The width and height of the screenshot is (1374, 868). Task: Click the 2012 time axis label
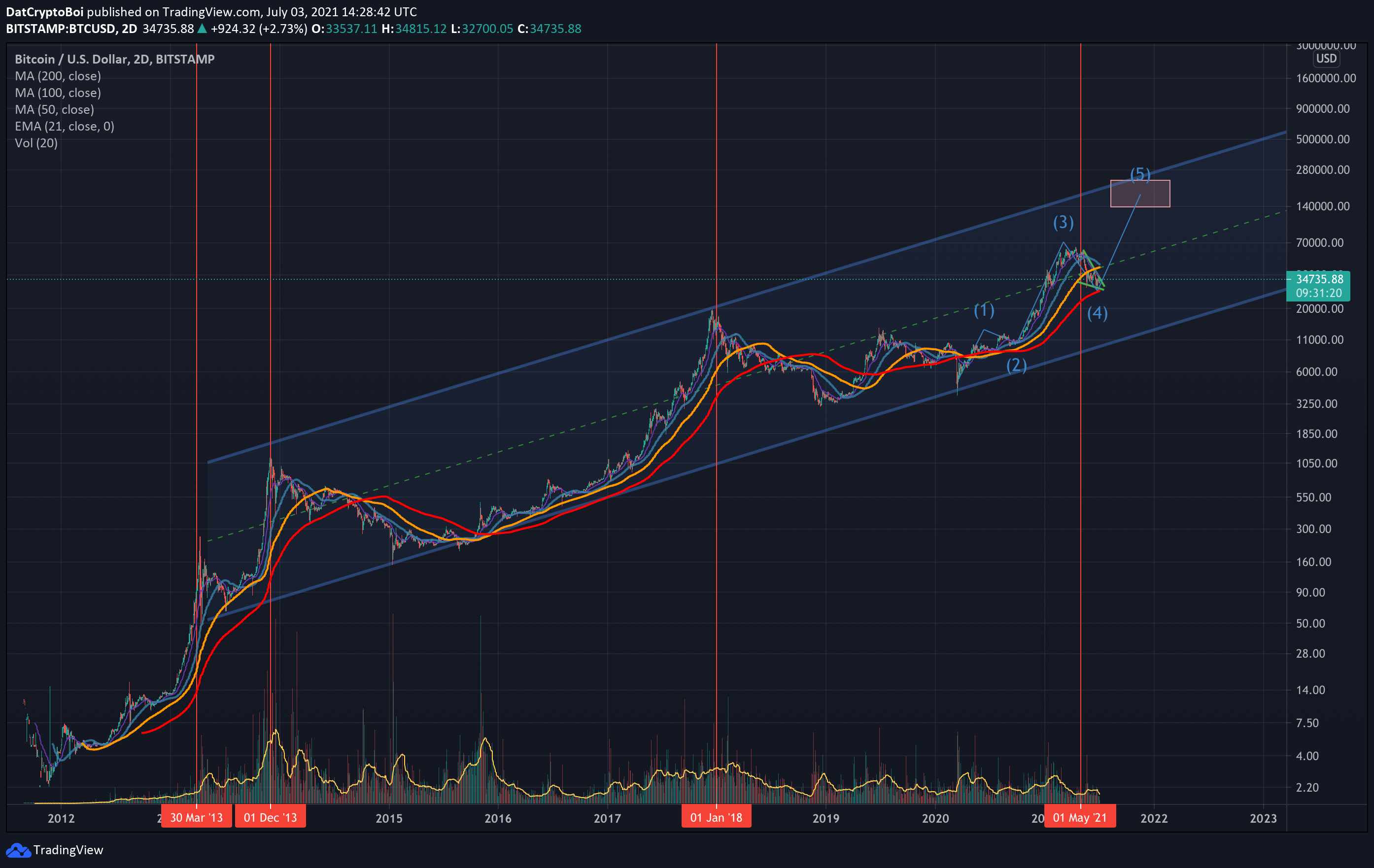tap(61, 818)
